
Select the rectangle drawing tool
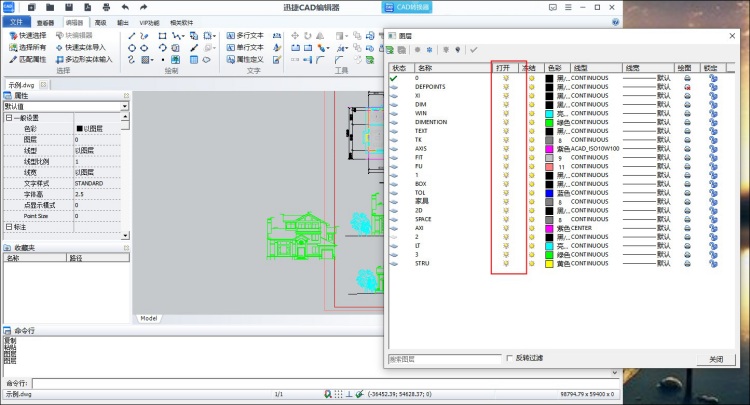(163, 36)
